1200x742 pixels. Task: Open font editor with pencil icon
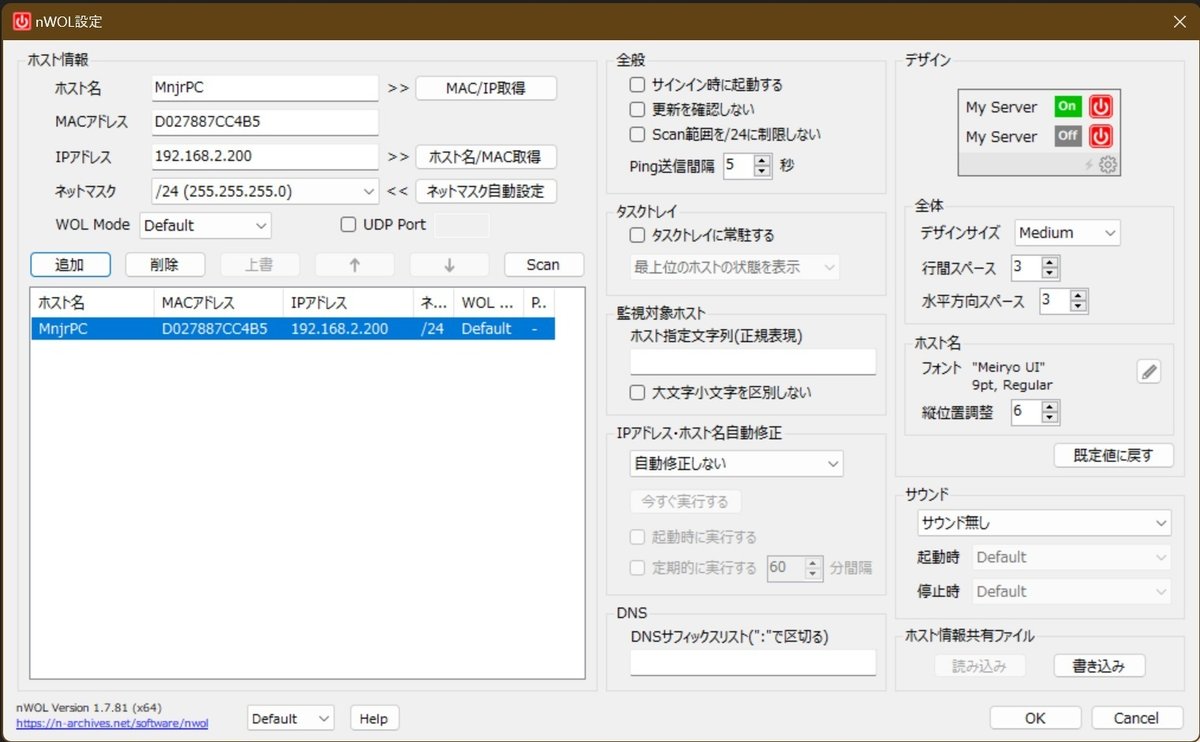click(1149, 372)
